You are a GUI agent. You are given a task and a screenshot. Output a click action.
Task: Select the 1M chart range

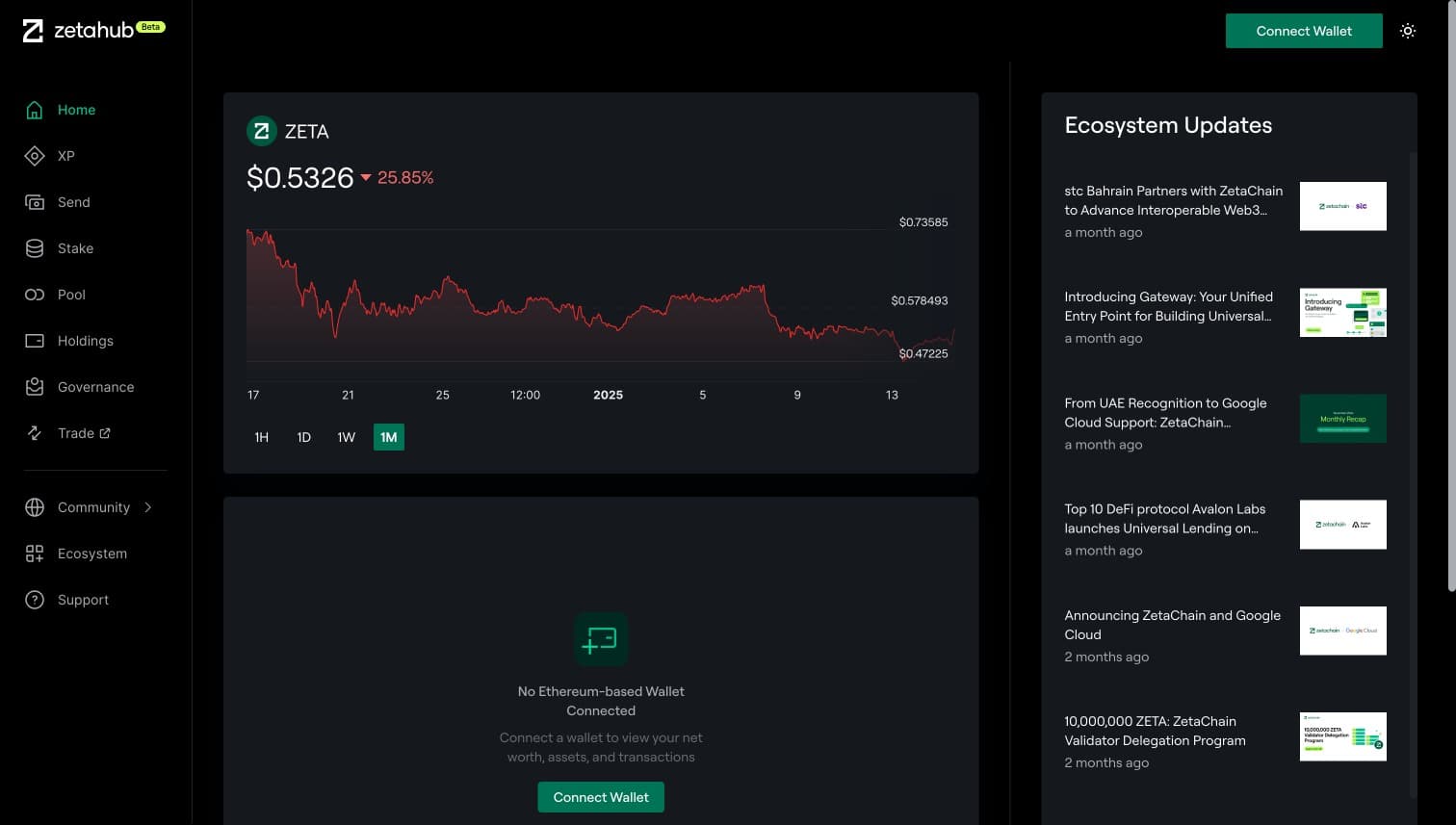click(389, 437)
